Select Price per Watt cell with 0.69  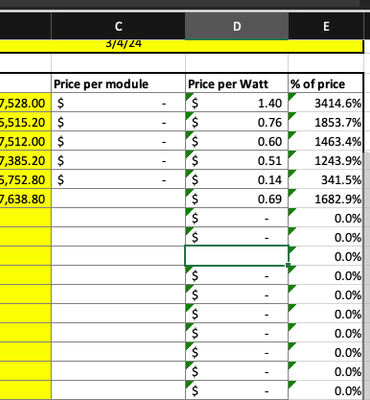(x=237, y=199)
